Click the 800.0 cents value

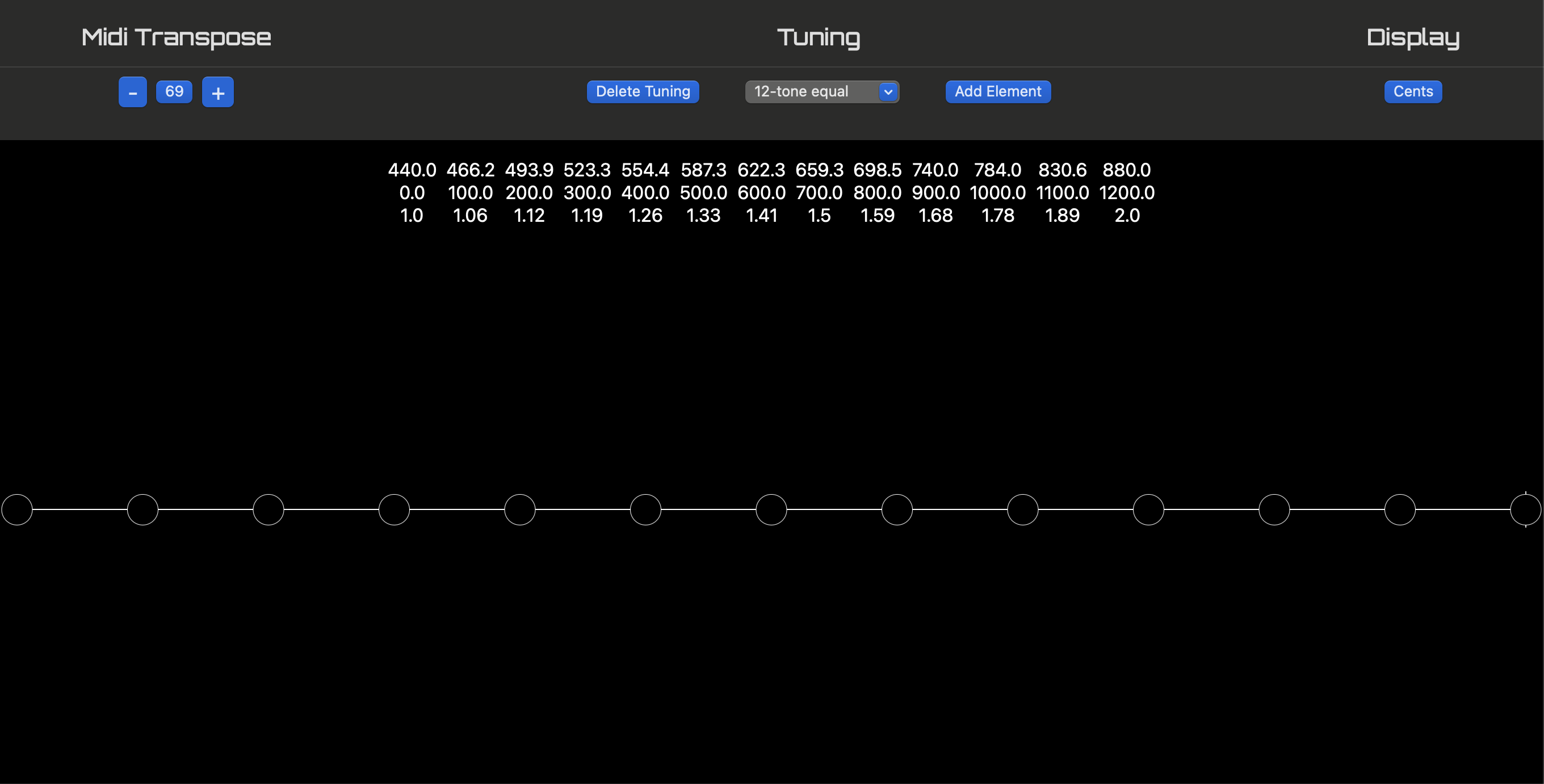pyautogui.click(x=878, y=193)
